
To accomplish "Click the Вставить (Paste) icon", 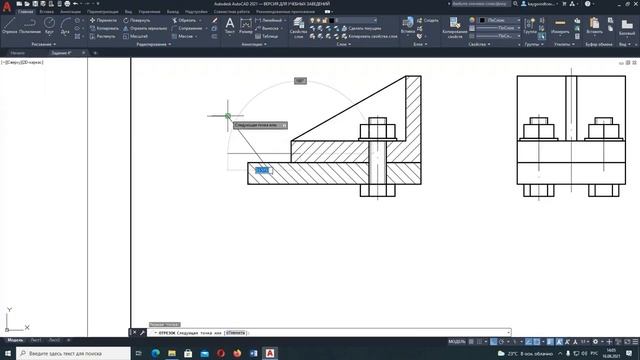I will click(594, 25).
